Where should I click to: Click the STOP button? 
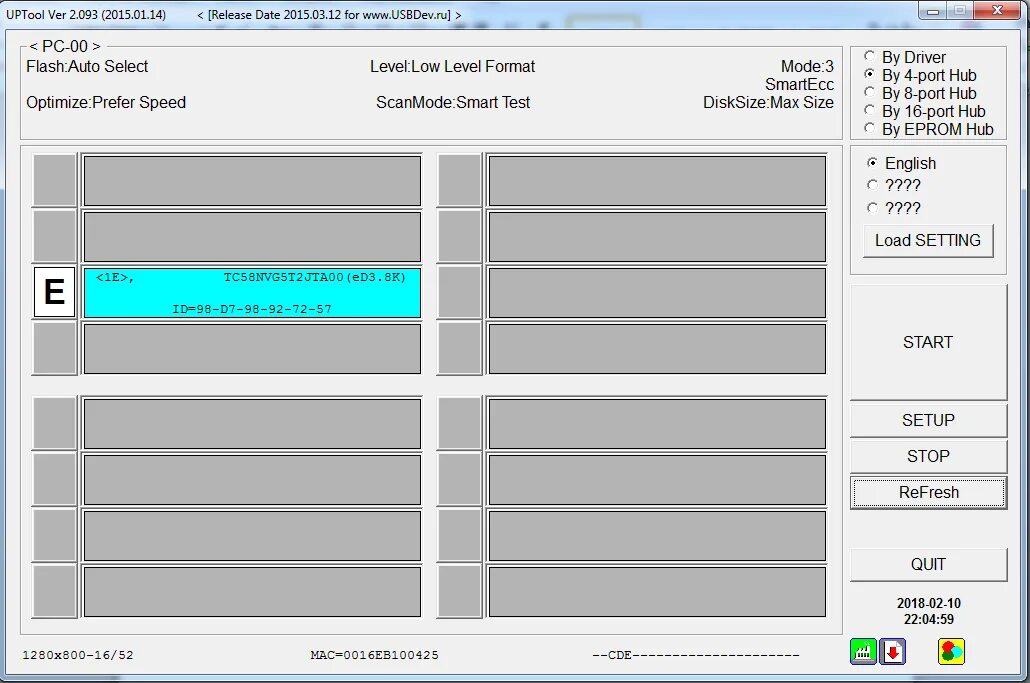pyautogui.click(x=928, y=456)
